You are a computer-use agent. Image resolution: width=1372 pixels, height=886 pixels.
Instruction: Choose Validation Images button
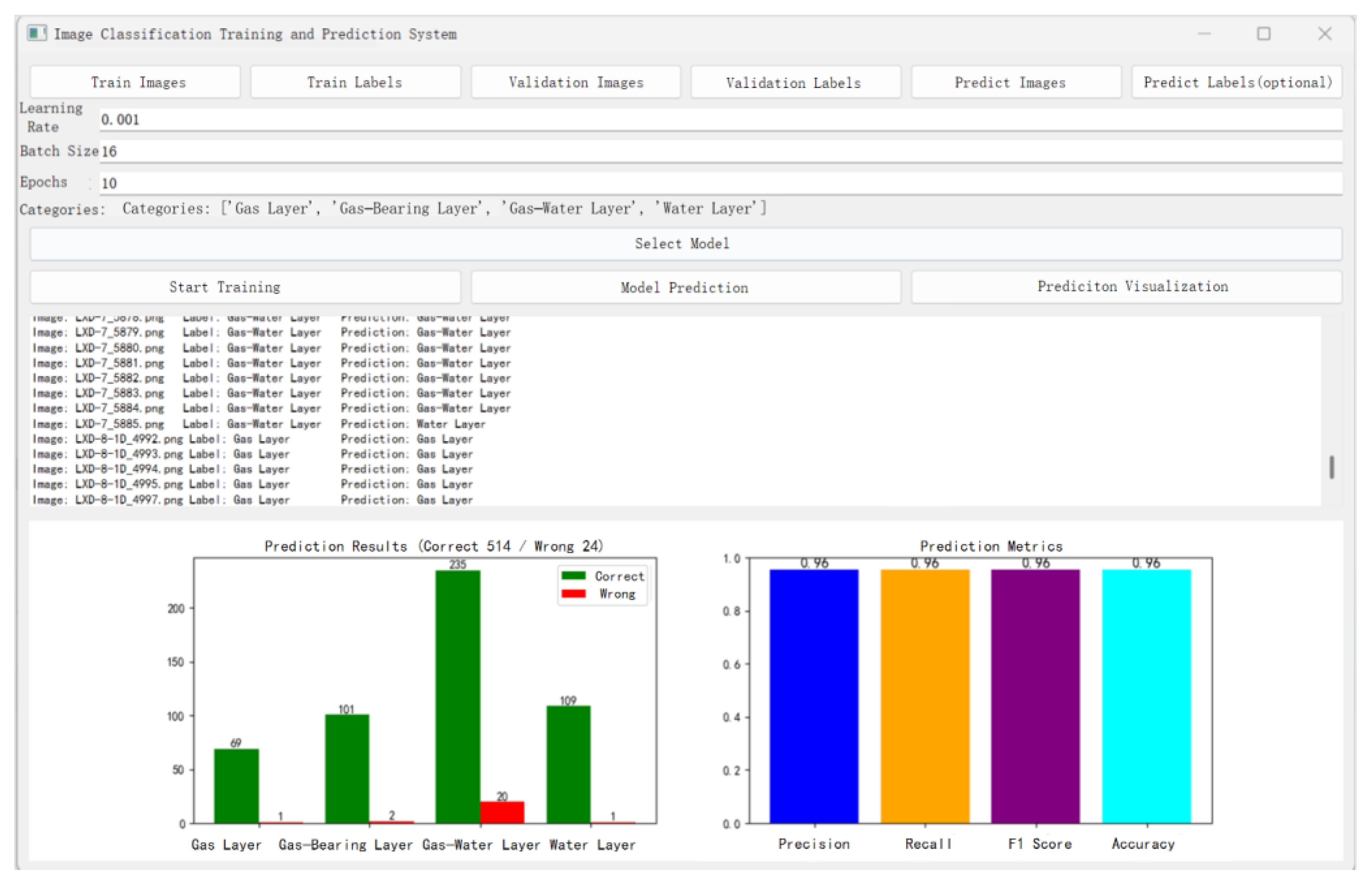pos(575,82)
